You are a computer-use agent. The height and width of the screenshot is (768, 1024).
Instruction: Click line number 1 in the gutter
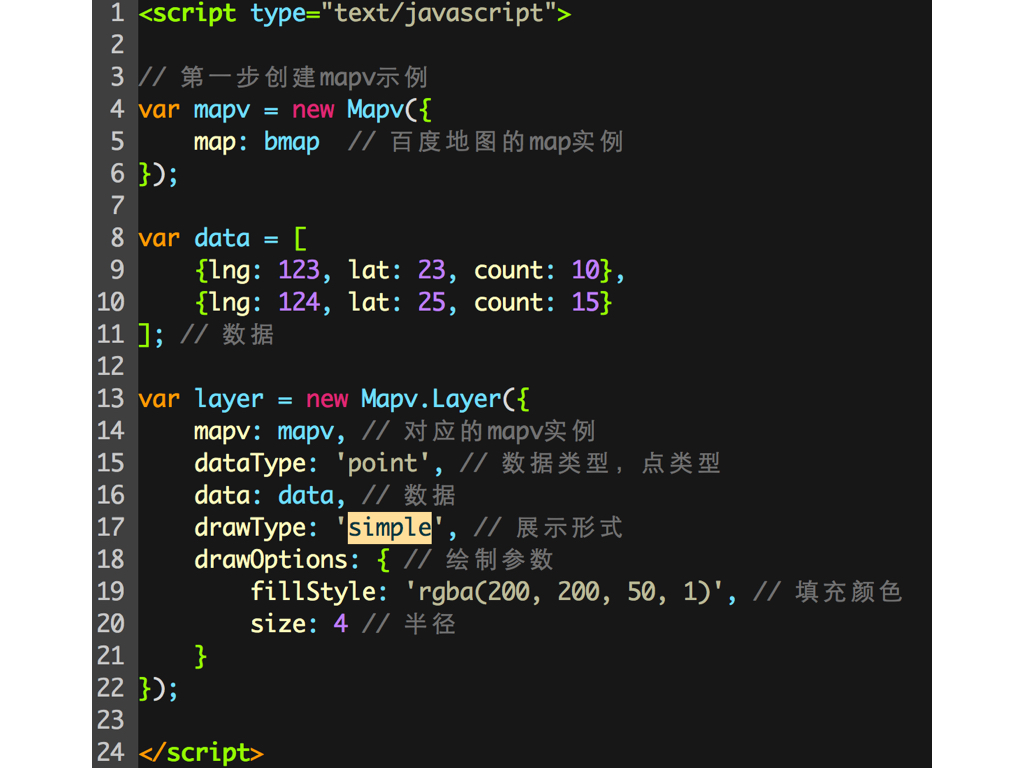point(118,14)
